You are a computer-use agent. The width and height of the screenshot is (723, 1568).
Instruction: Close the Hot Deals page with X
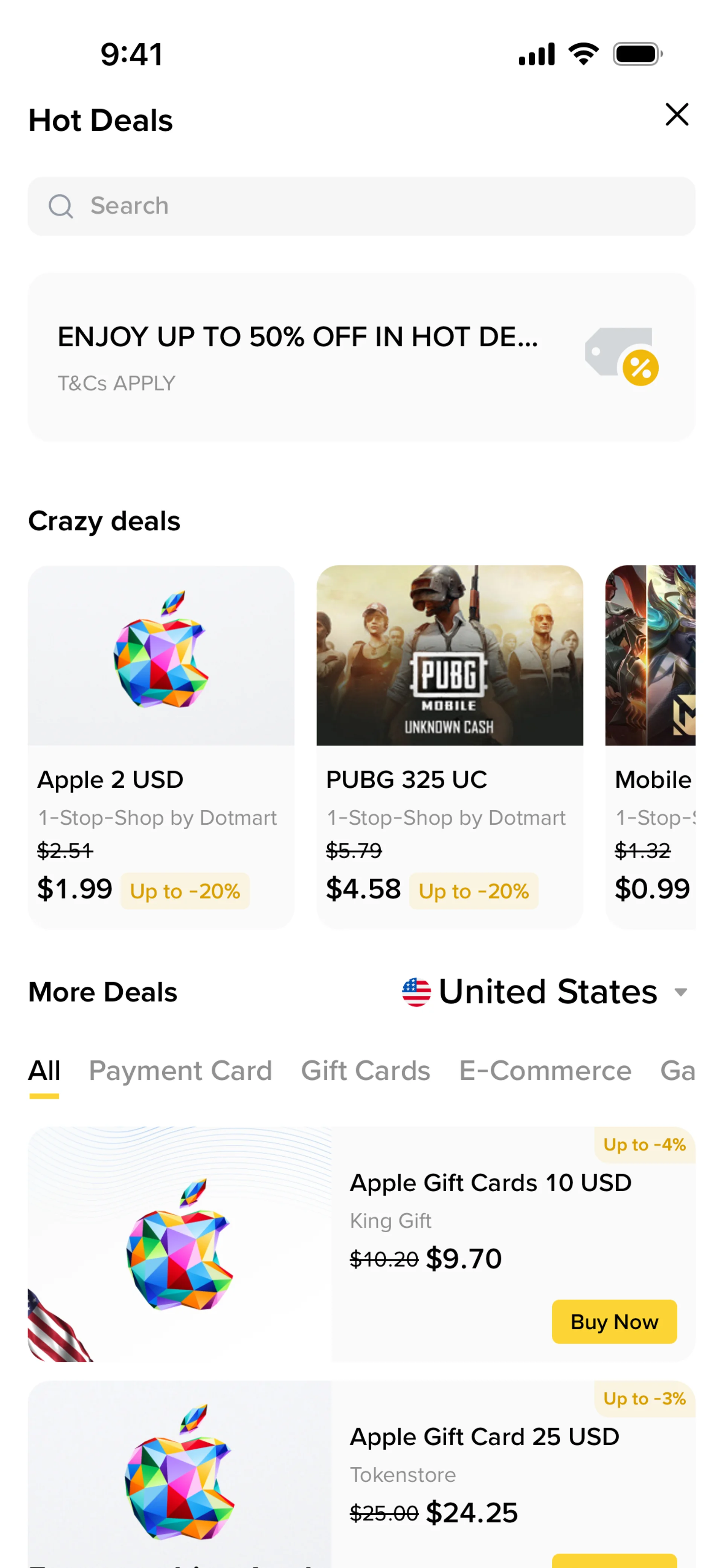pos(677,115)
